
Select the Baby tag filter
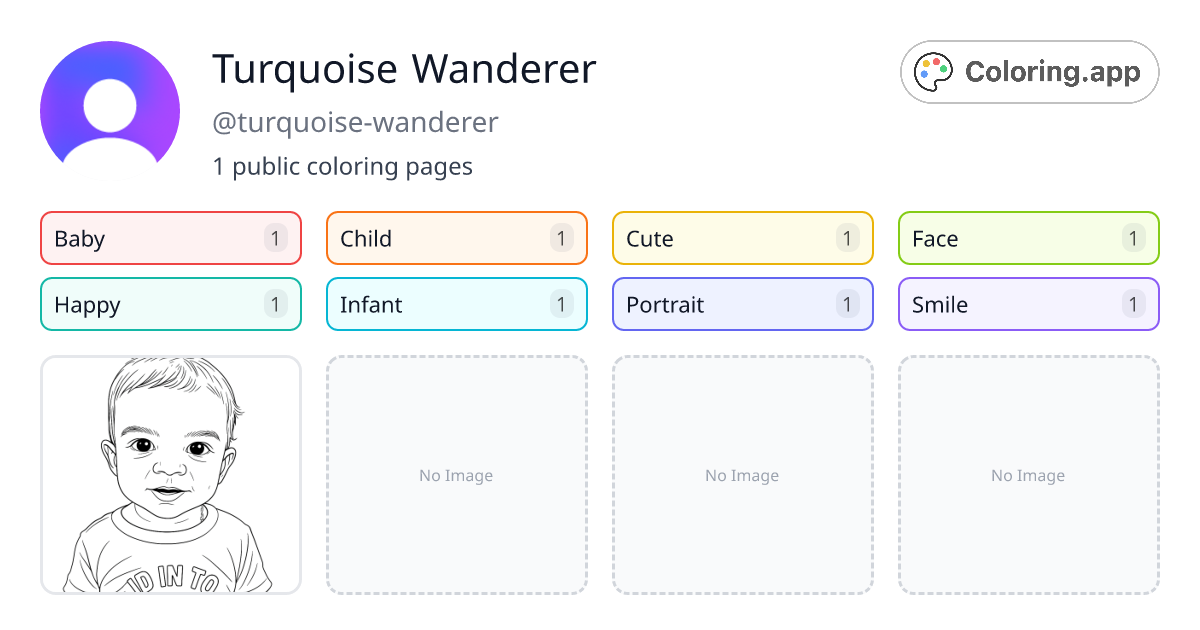tap(170, 238)
